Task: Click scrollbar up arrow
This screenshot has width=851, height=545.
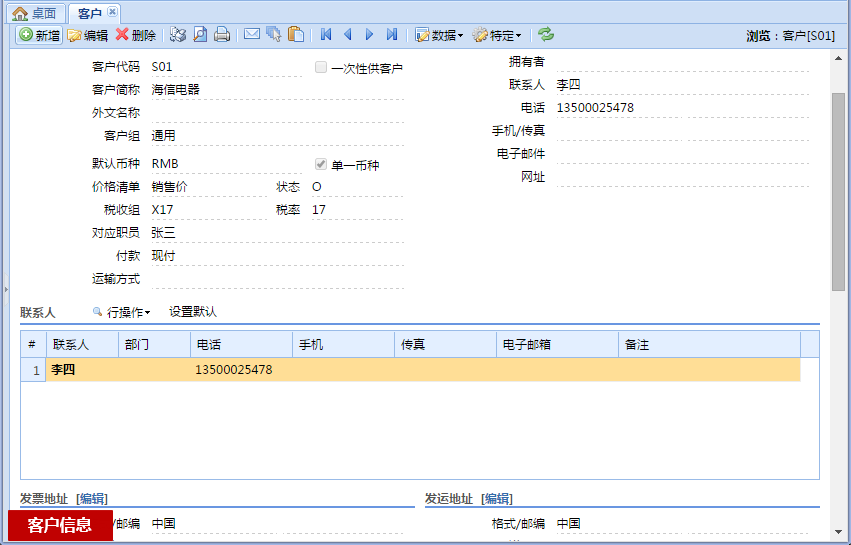Action: 838,58
